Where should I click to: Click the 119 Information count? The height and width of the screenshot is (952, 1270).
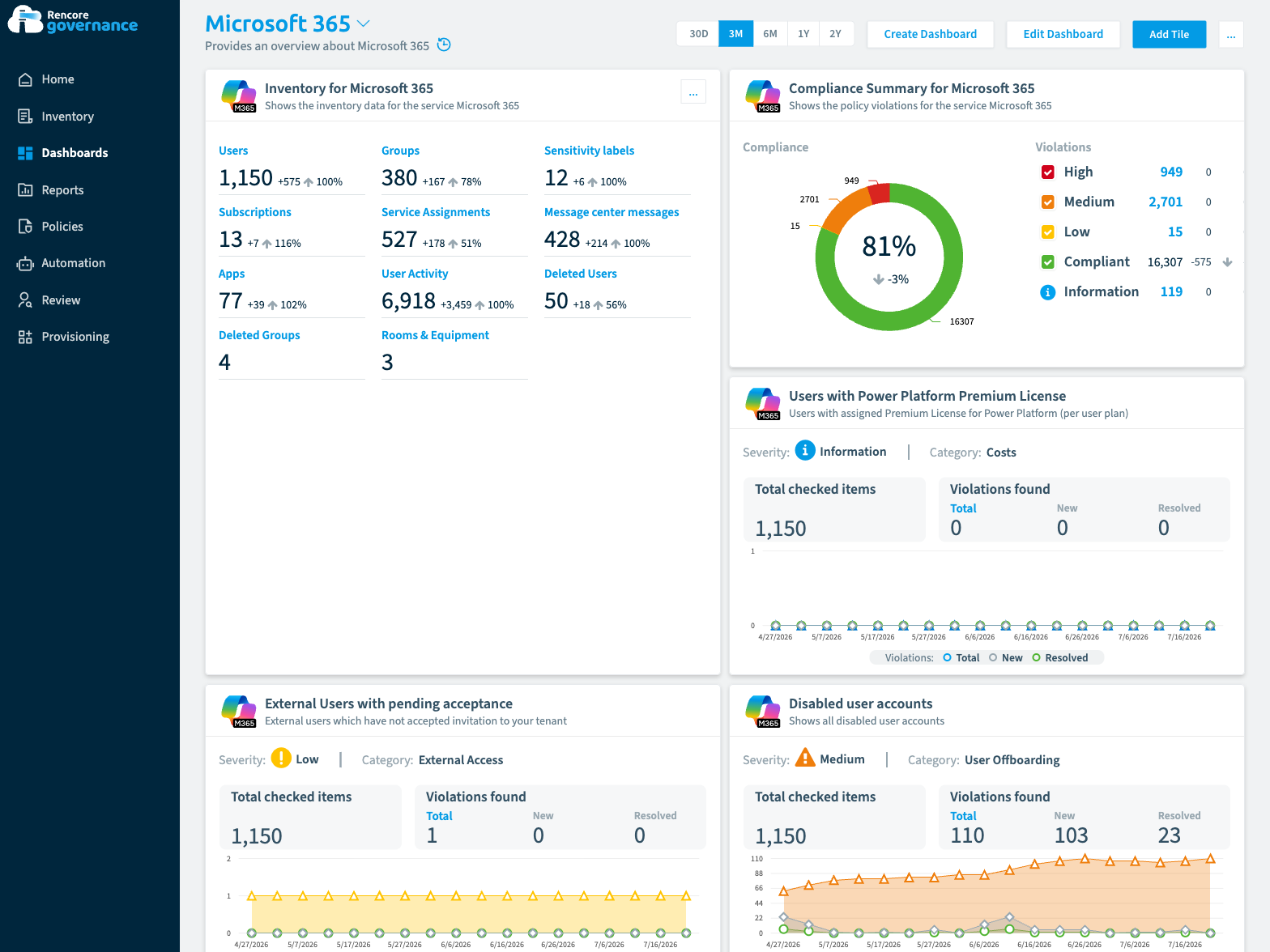1171,291
